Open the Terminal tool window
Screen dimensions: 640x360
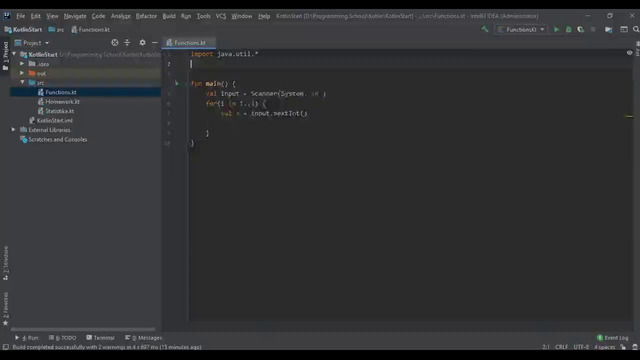100,338
